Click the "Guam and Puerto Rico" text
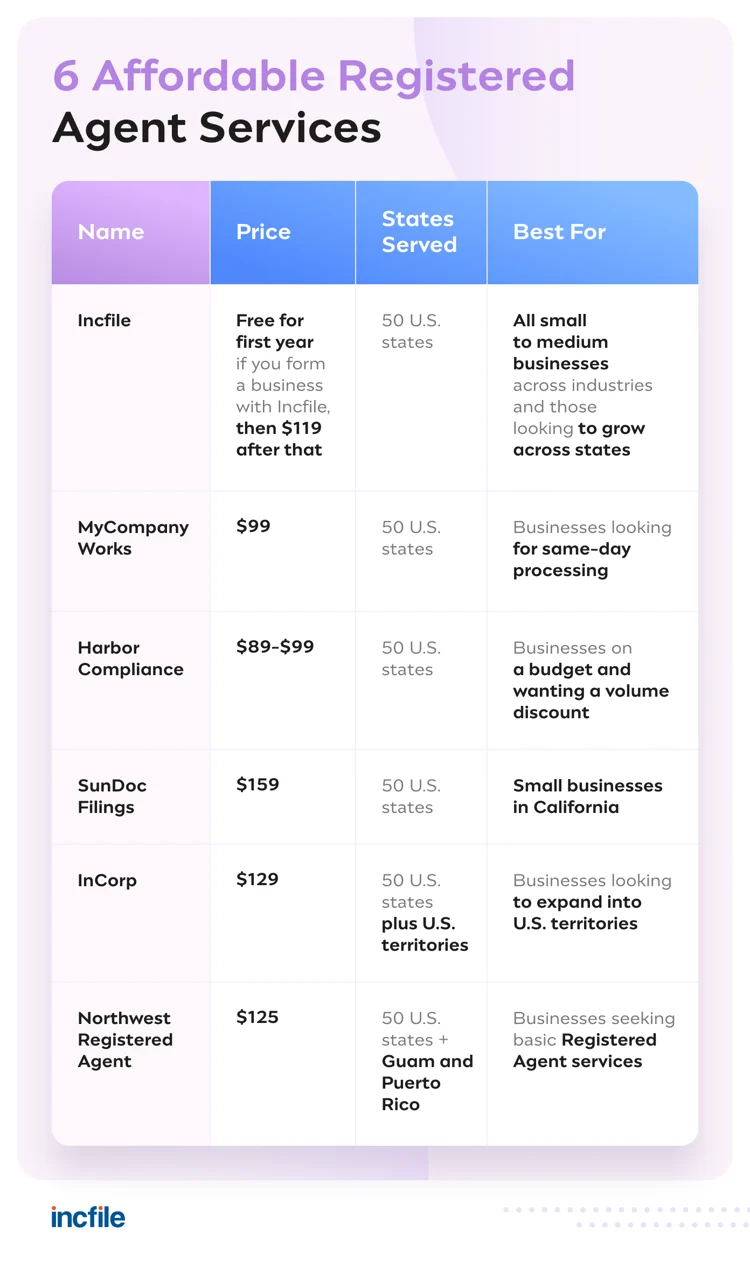The width and height of the screenshot is (750, 1262). click(427, 1083)
